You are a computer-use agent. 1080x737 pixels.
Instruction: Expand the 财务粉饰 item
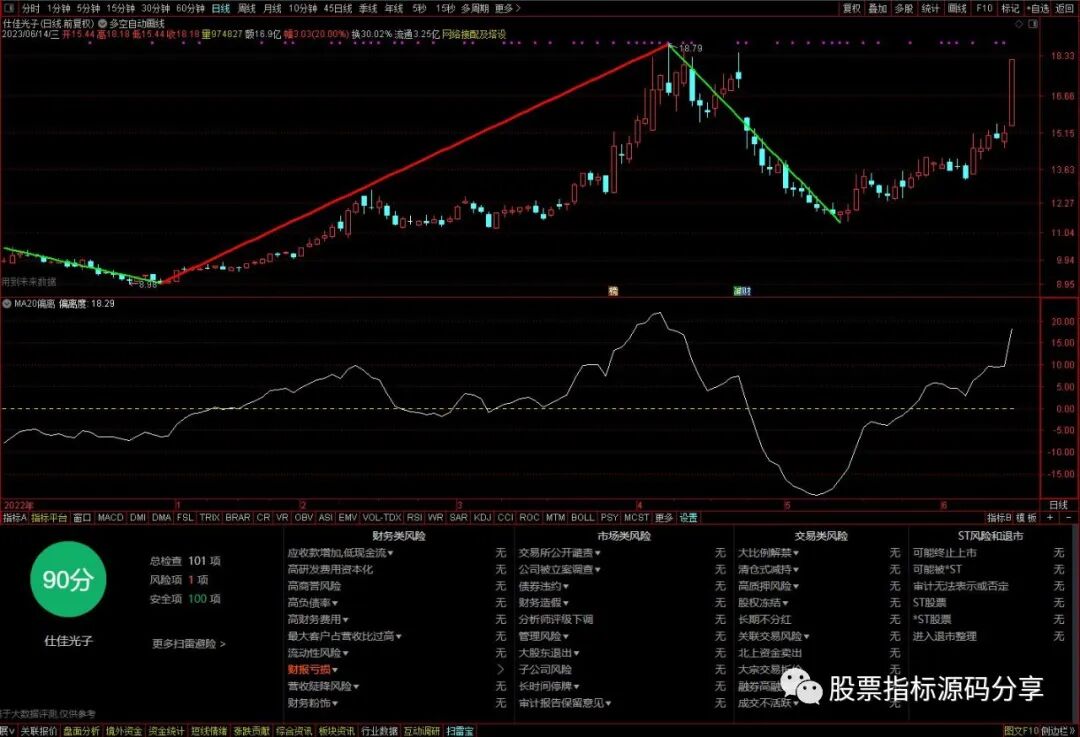[x=313, y=703]
